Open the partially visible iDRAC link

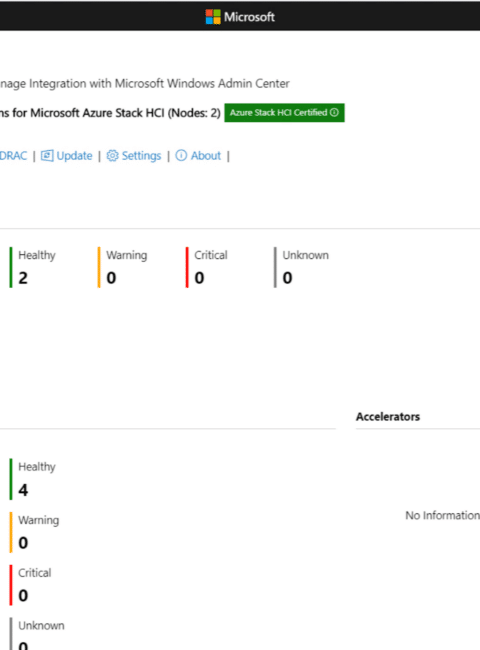point(13,156)
